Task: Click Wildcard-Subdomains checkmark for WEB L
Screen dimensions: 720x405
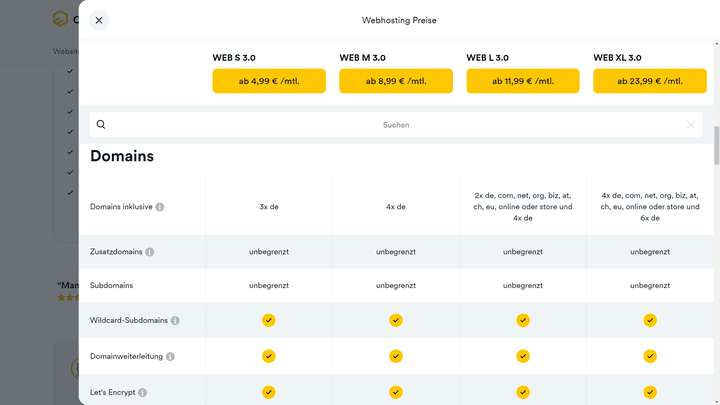Action: [523, 320]
